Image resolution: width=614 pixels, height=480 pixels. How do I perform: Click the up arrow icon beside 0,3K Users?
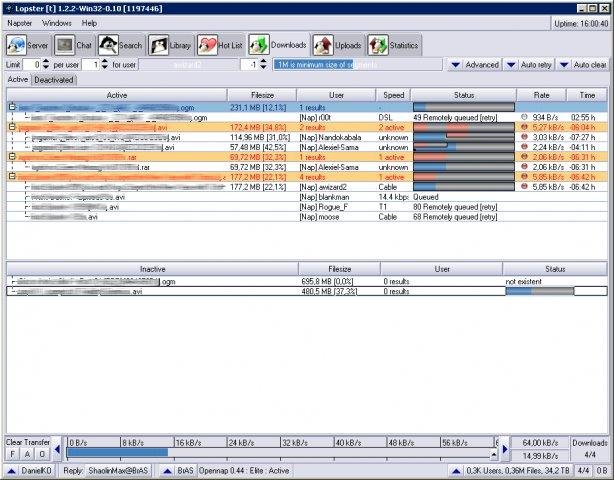[456, 471]
